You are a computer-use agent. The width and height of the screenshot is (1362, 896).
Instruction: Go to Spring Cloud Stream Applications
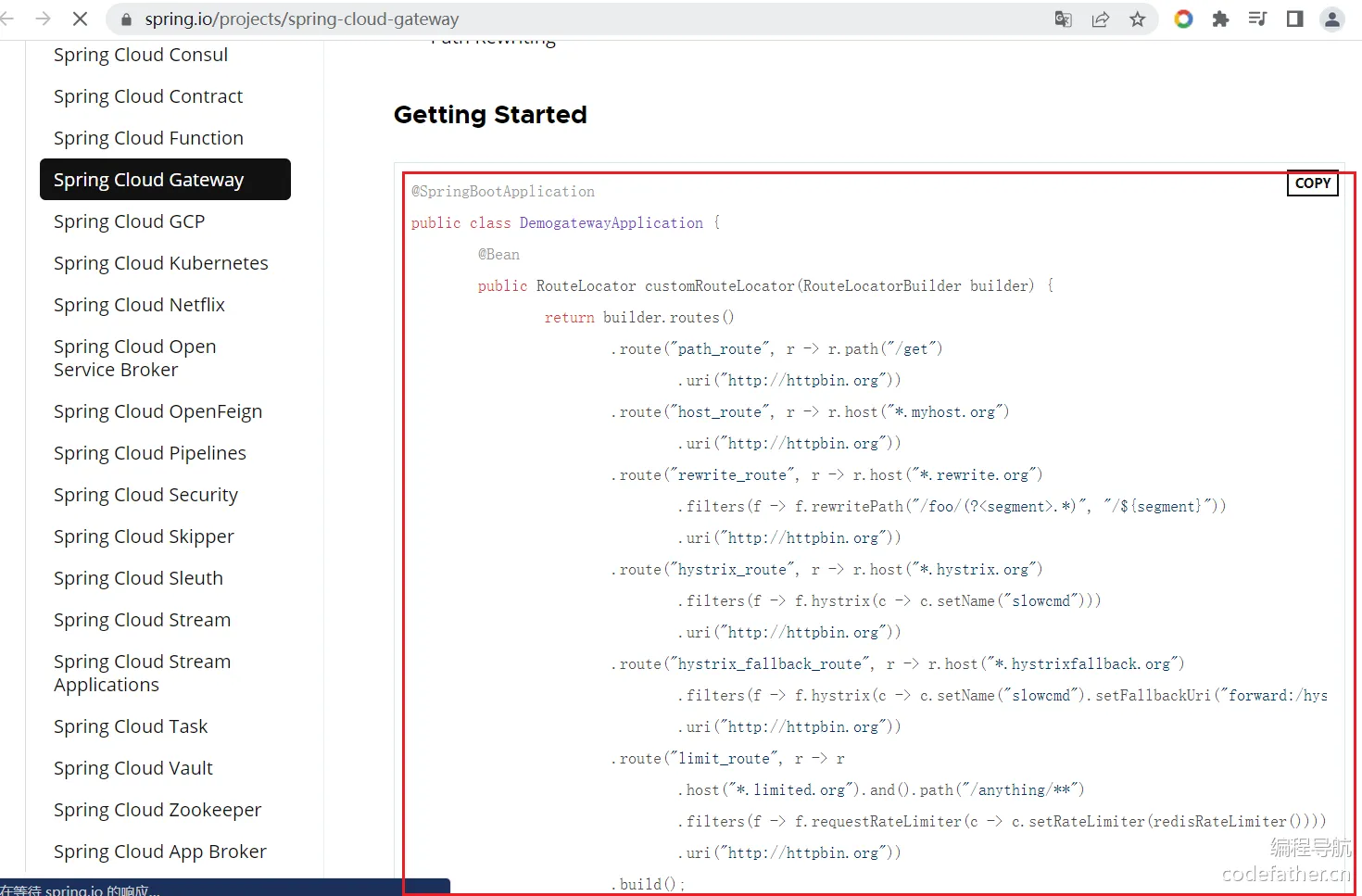point(142,673)
